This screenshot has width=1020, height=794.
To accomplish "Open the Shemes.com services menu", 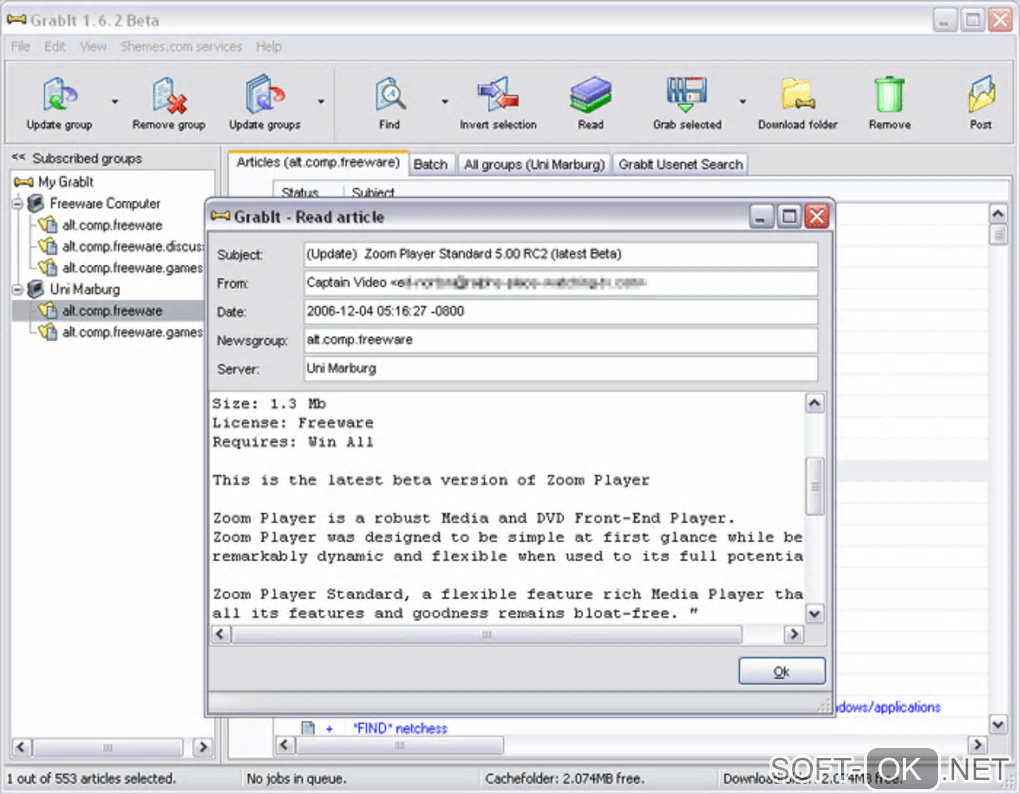I will (181, 47).
